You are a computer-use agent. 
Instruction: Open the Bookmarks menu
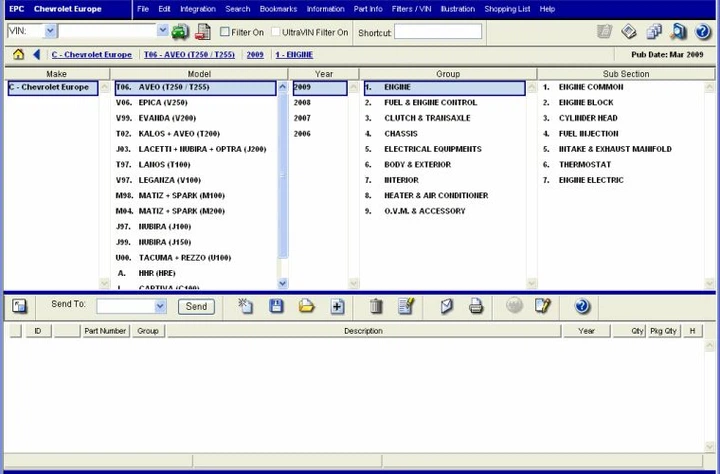[278, 9]
